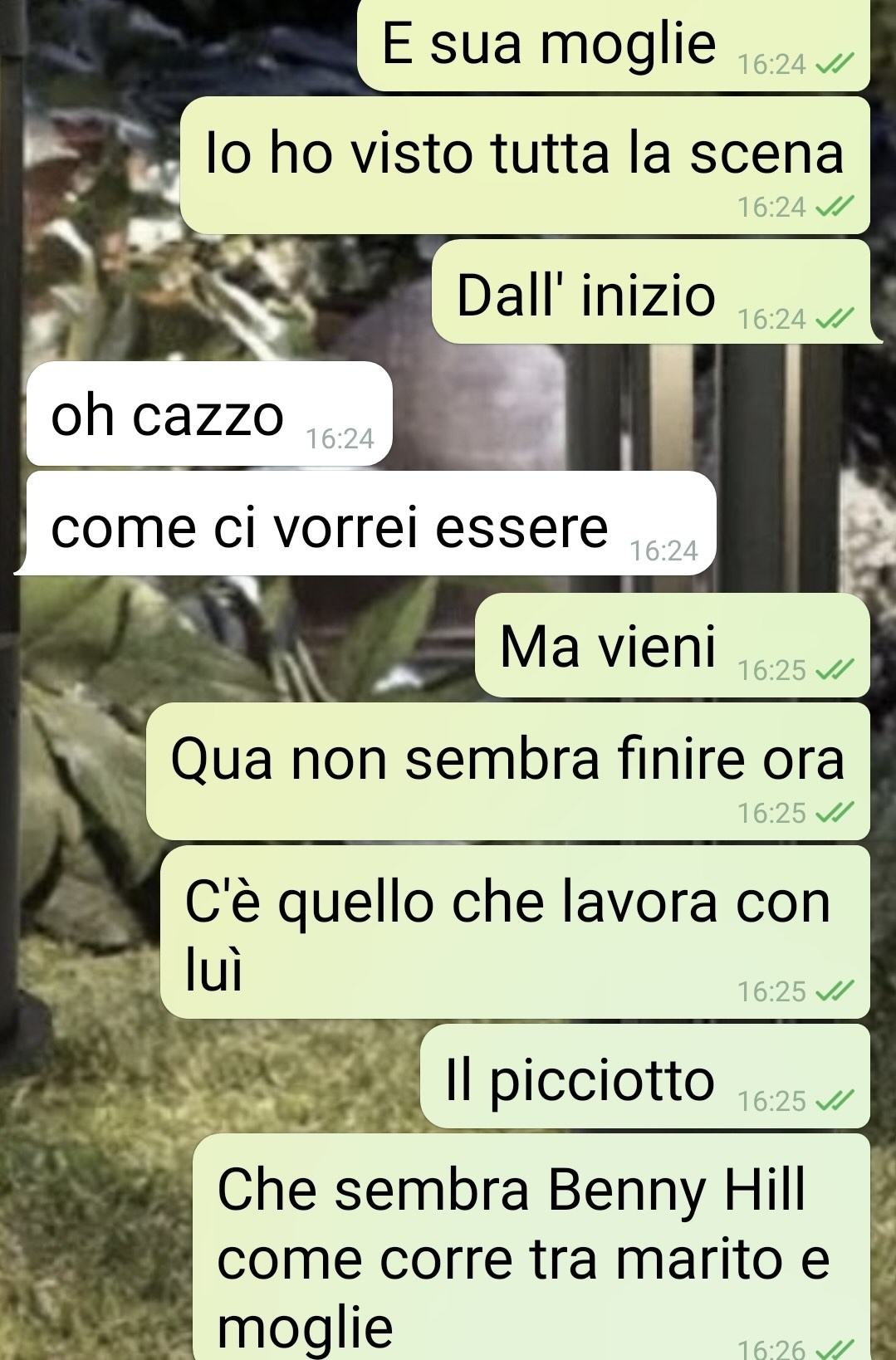Image resolution: width=896 pixels, height=1360 pixels.
Task: Select the 'Ma vieni' sent message
Action: pos(673,645)
